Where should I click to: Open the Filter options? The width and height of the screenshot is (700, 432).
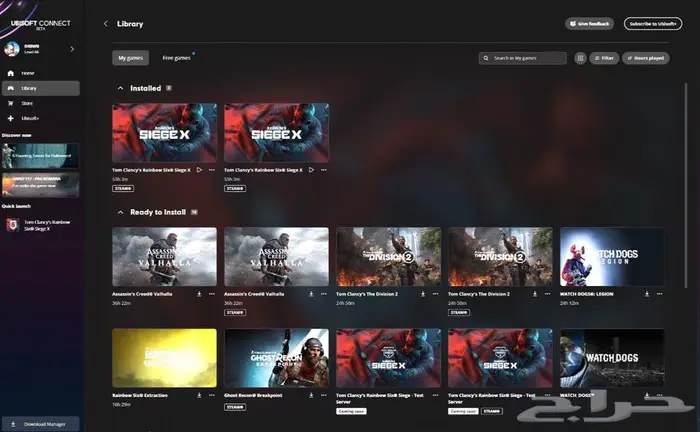pos(603,59)
